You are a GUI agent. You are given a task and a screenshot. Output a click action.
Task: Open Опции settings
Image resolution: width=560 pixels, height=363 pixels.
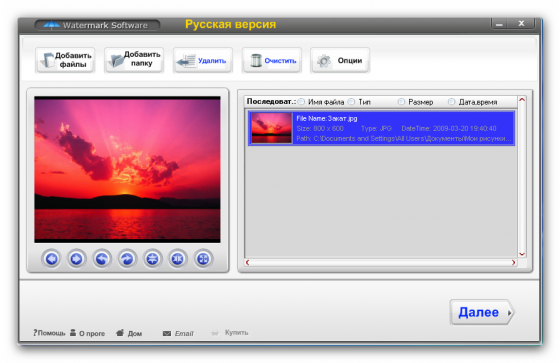[340, 60]
